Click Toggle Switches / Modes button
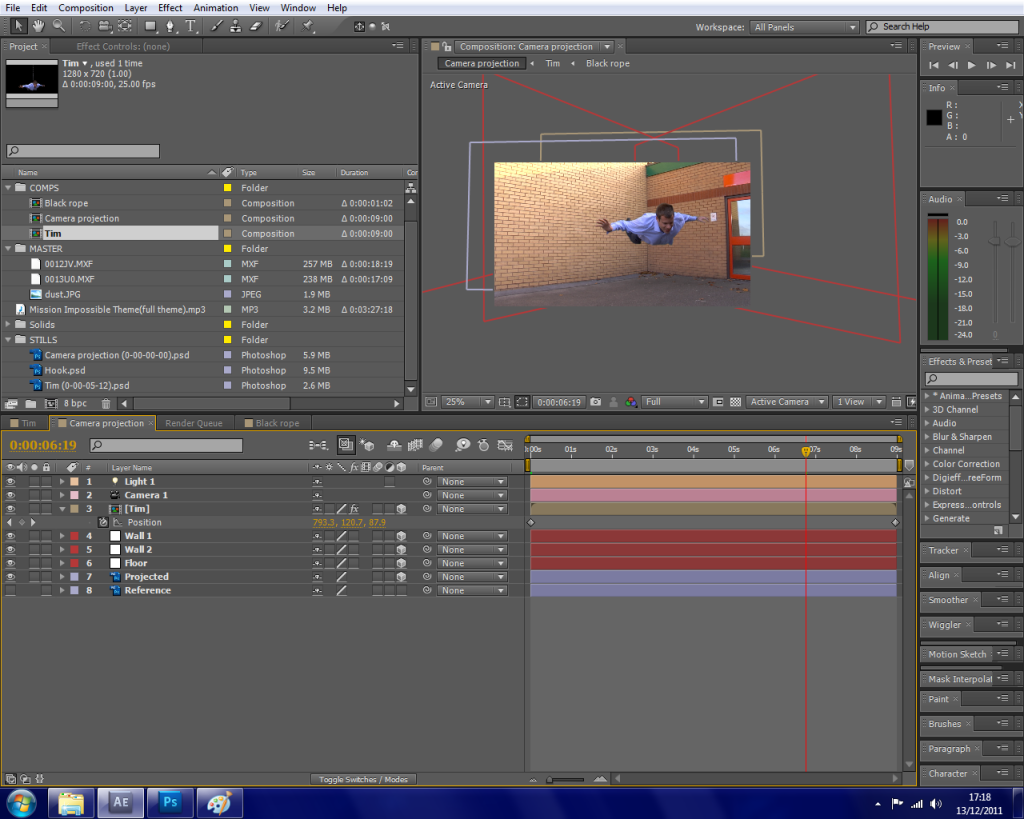The height and width of the screenshot is (819, 1024). coord(363,779)
